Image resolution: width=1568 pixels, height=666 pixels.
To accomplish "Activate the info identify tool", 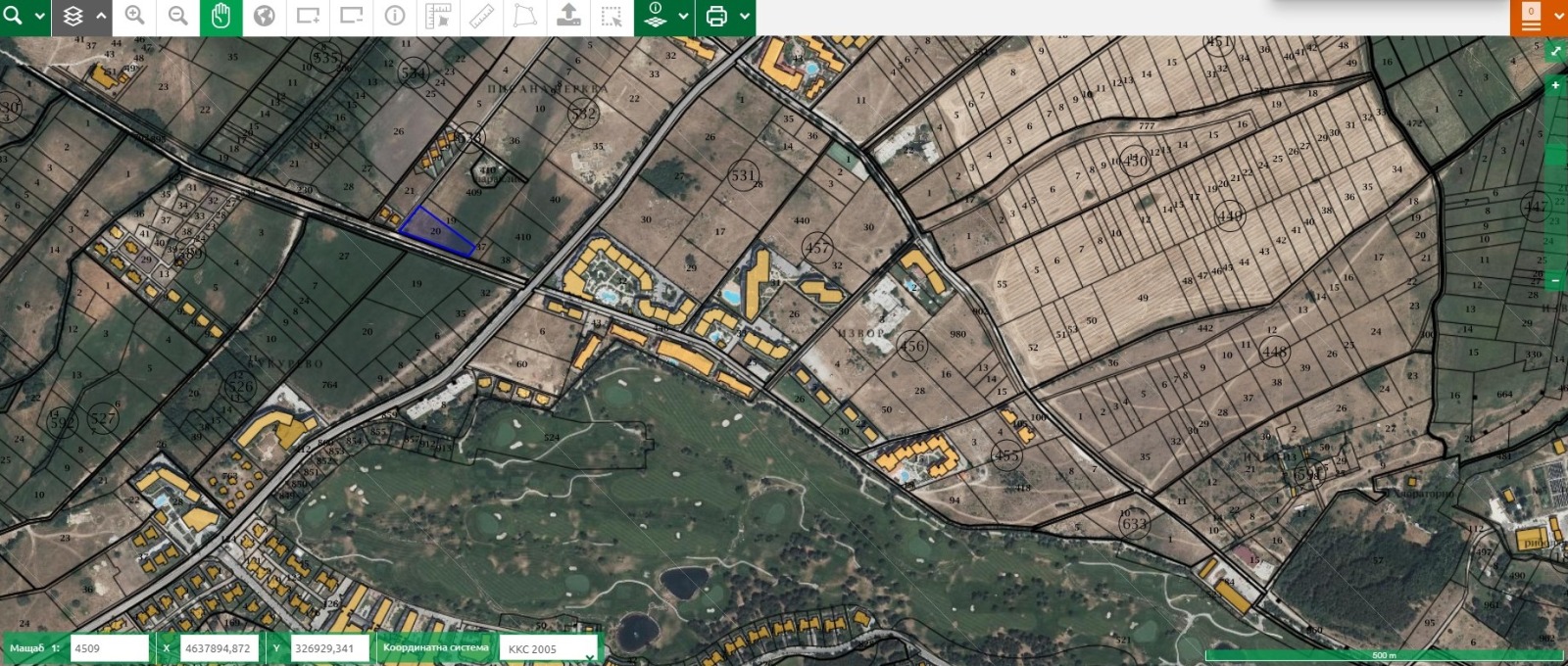I will pos(395,17).
